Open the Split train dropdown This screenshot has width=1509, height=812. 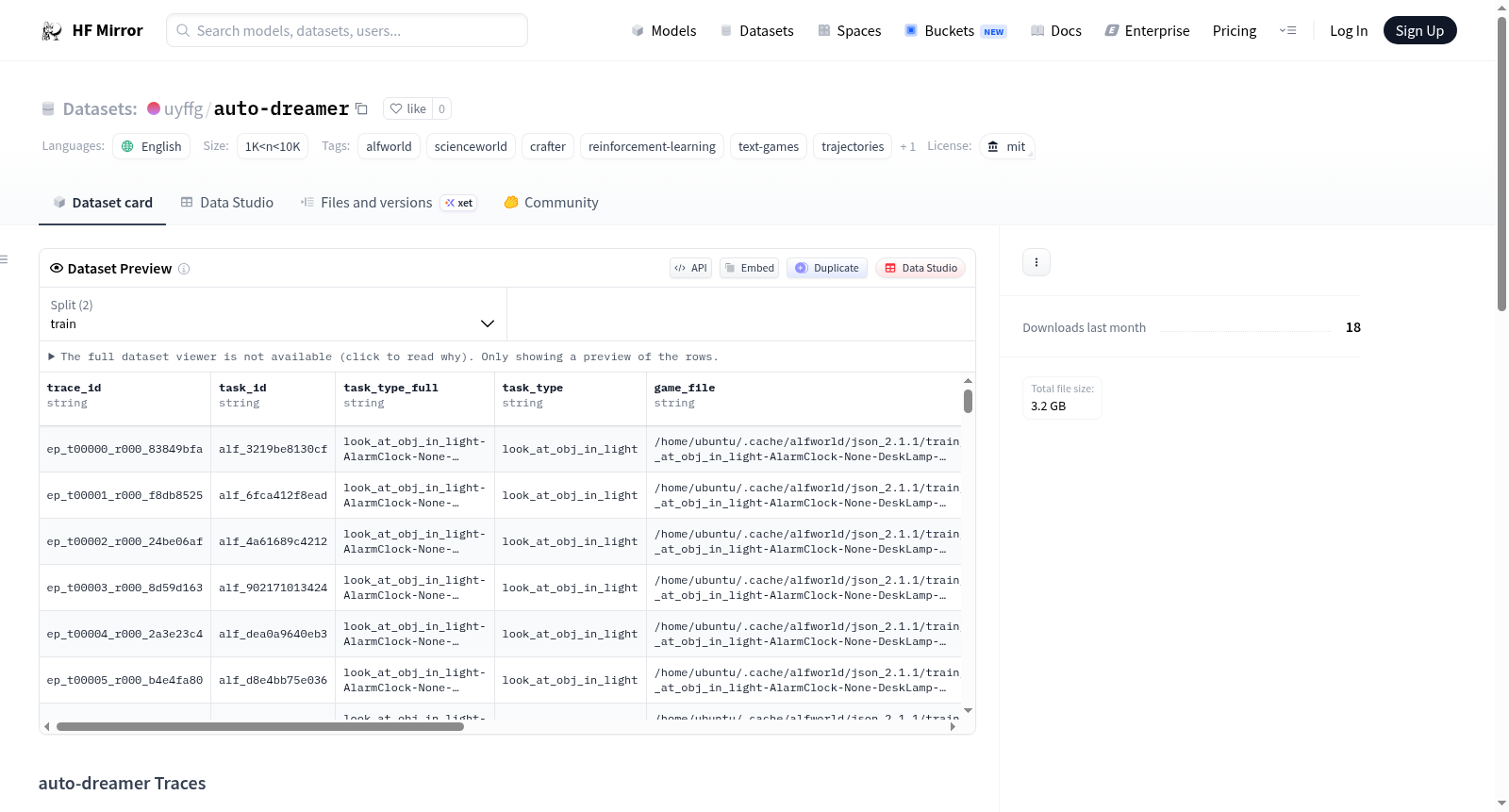coord(274,314)
